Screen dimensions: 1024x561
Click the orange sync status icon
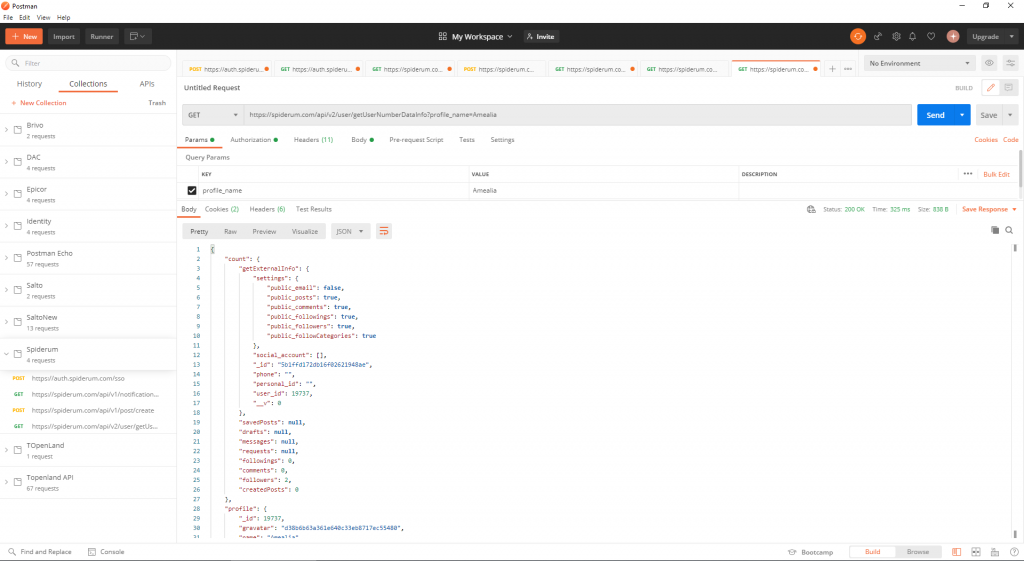tap(857, 37)
